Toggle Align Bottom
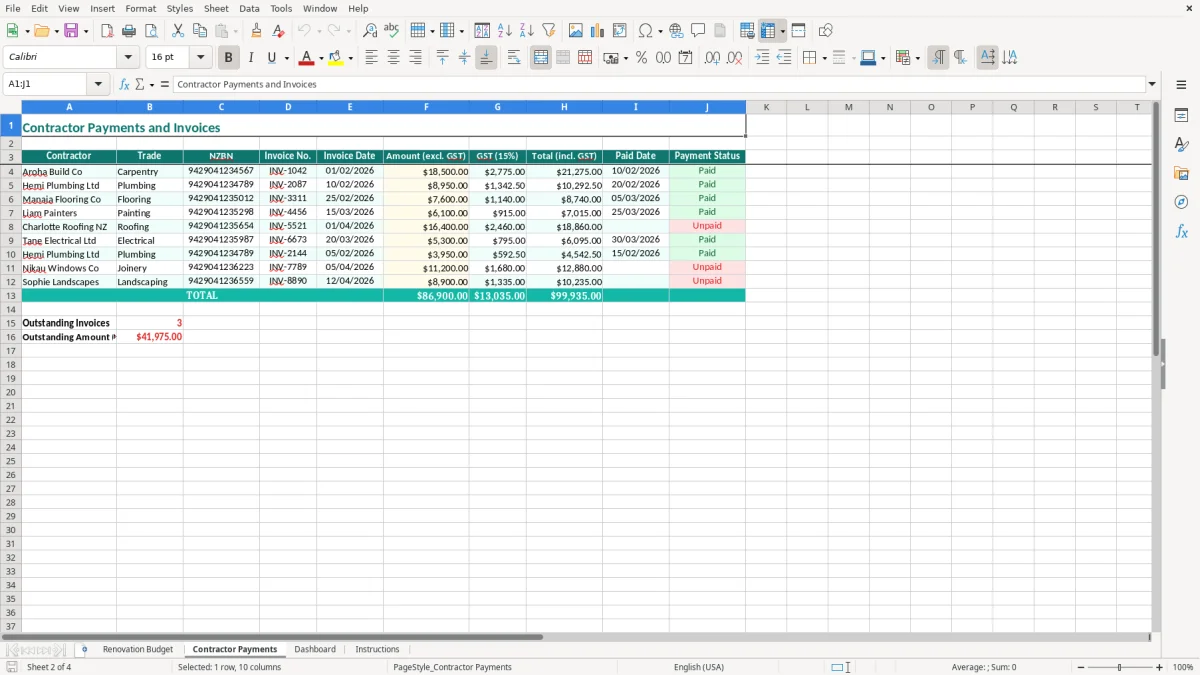Screen dimensions: 1200x675 486,58
